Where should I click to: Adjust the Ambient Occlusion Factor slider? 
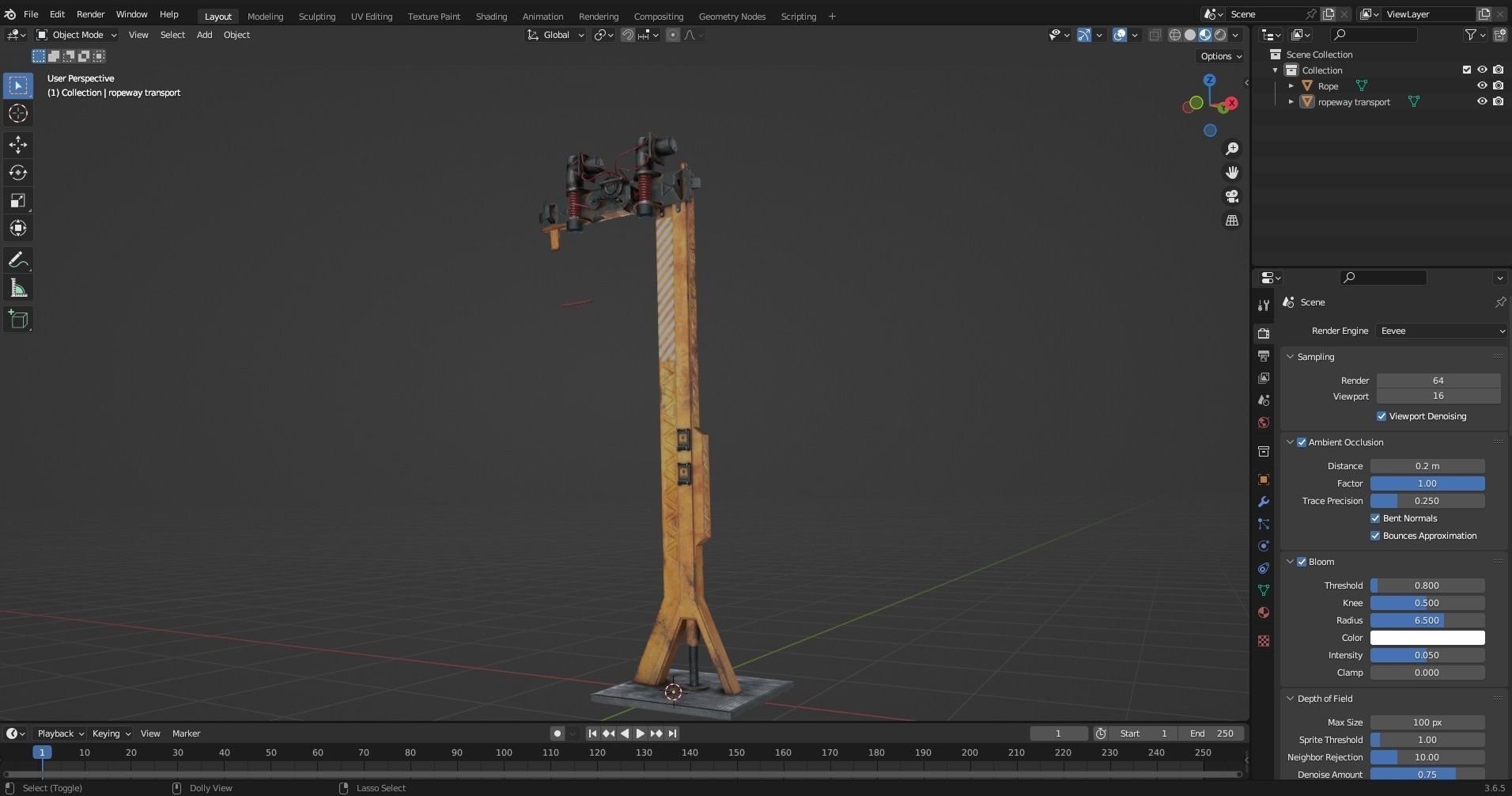(x=1427, y=483)
